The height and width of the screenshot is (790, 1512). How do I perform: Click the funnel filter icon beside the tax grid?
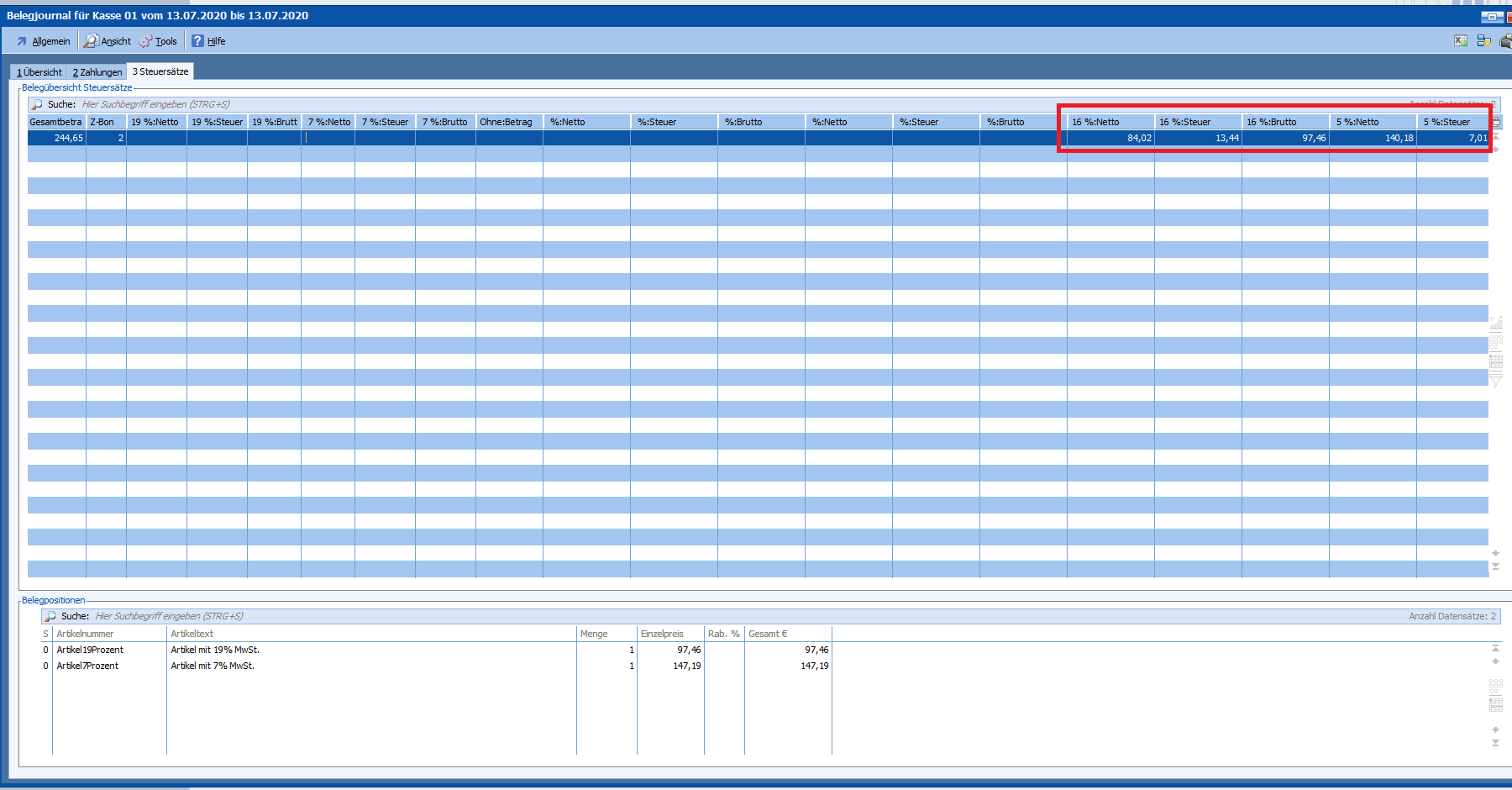[x=1495, y=381]
